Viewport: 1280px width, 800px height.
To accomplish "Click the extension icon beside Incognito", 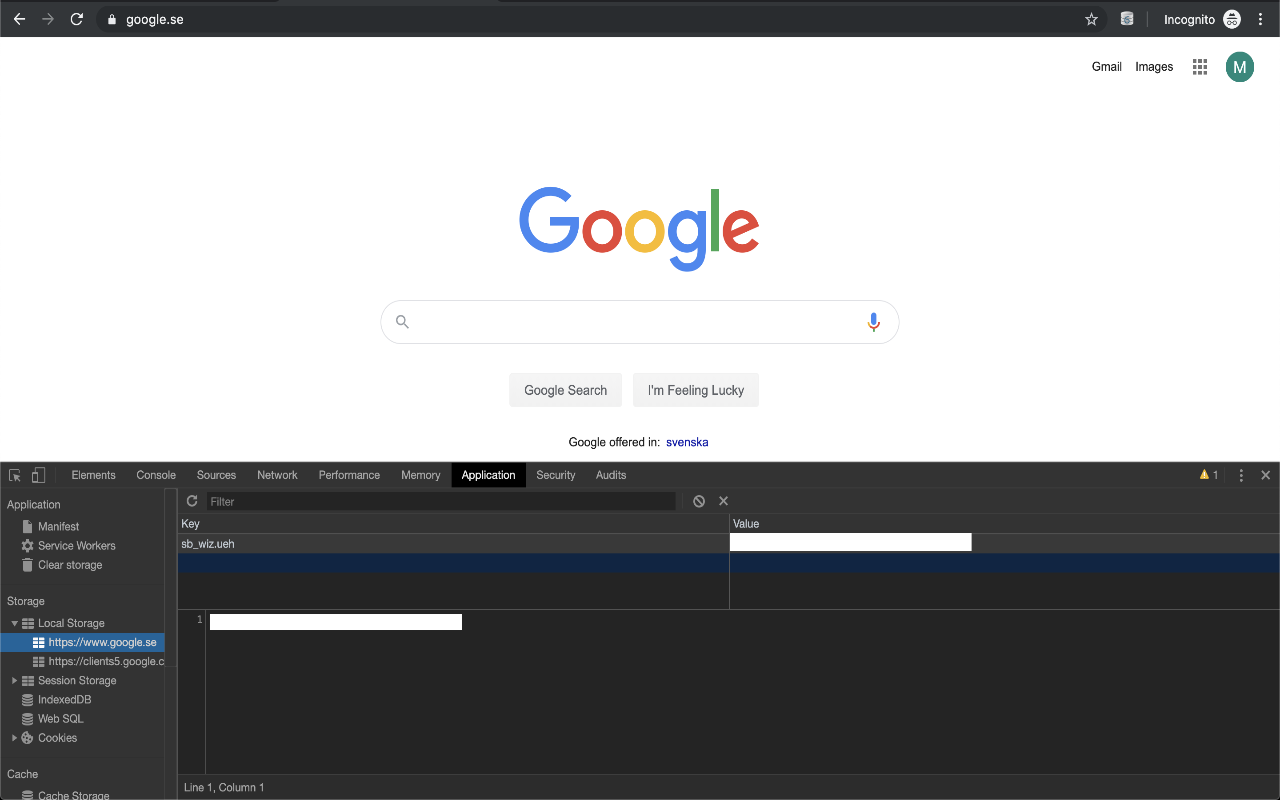I will [x=1127, y=19].
